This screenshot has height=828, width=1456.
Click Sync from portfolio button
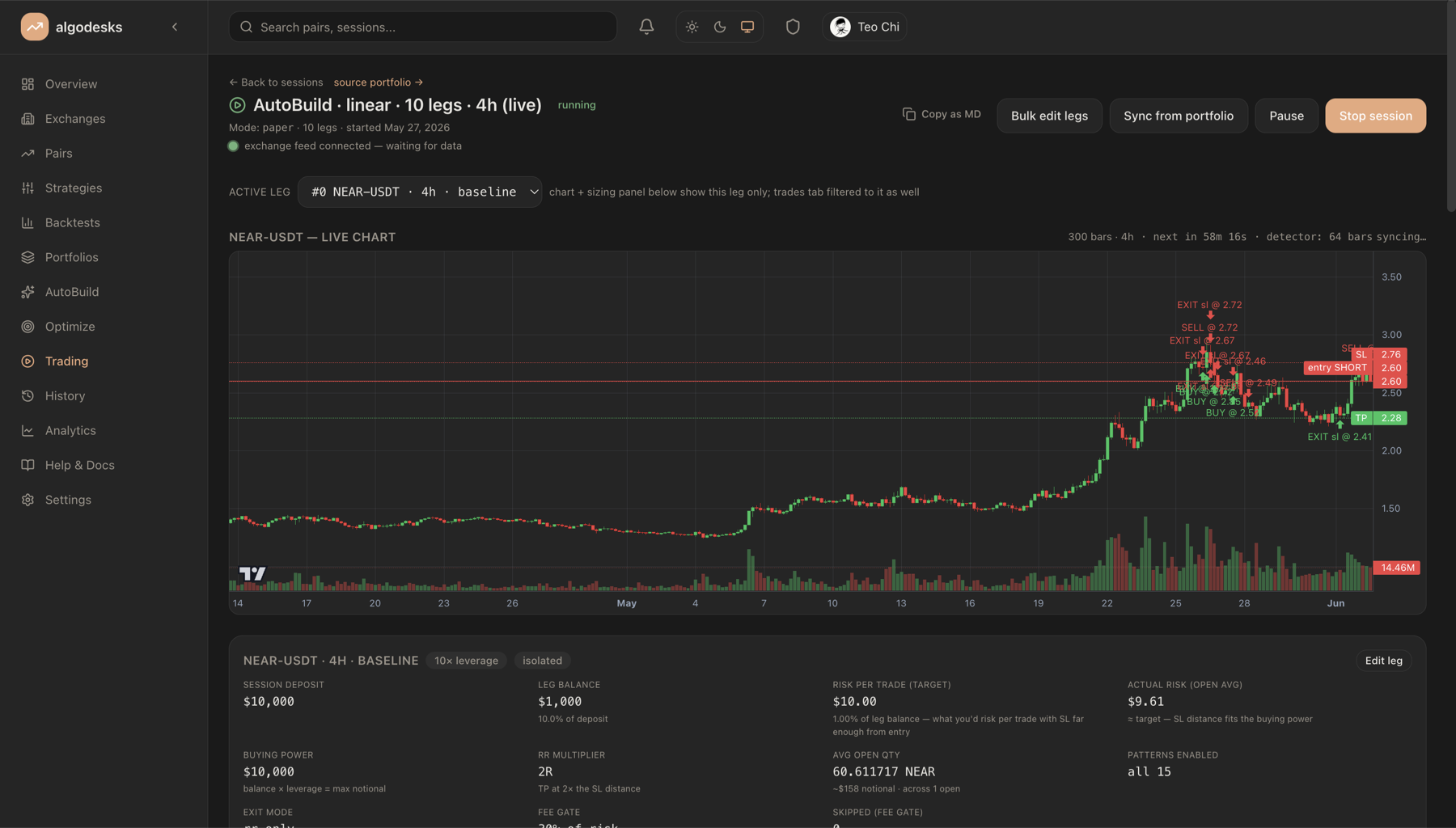[1179, 116]
